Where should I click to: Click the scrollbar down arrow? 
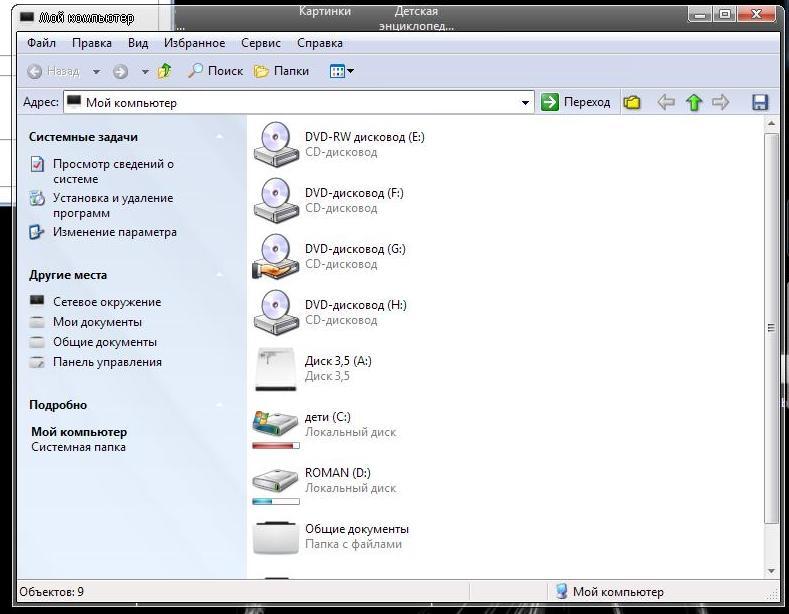[x=771, y=571]
